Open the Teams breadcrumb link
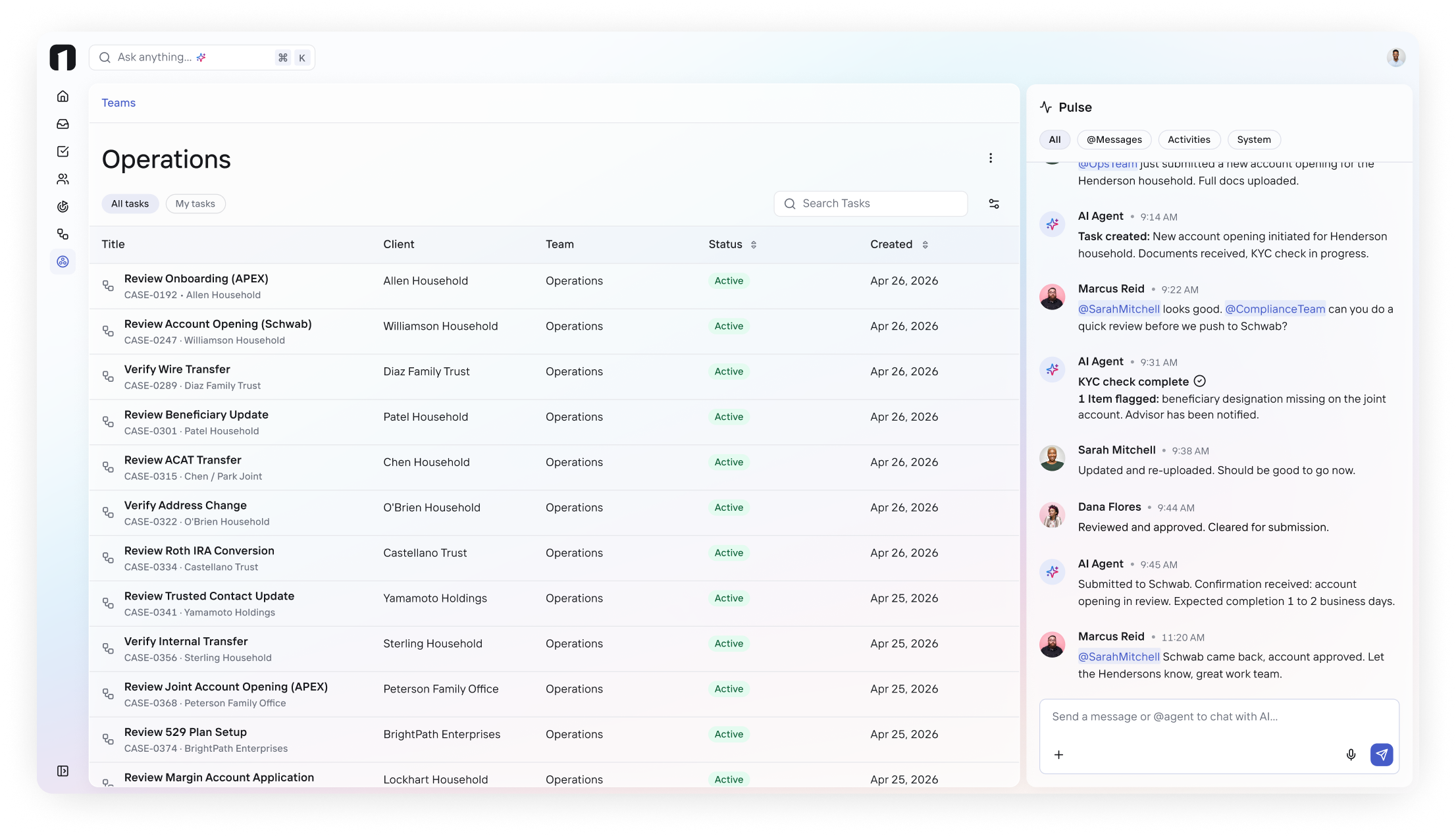Viewport: 1456px width, 836px height. pos(118,103)
